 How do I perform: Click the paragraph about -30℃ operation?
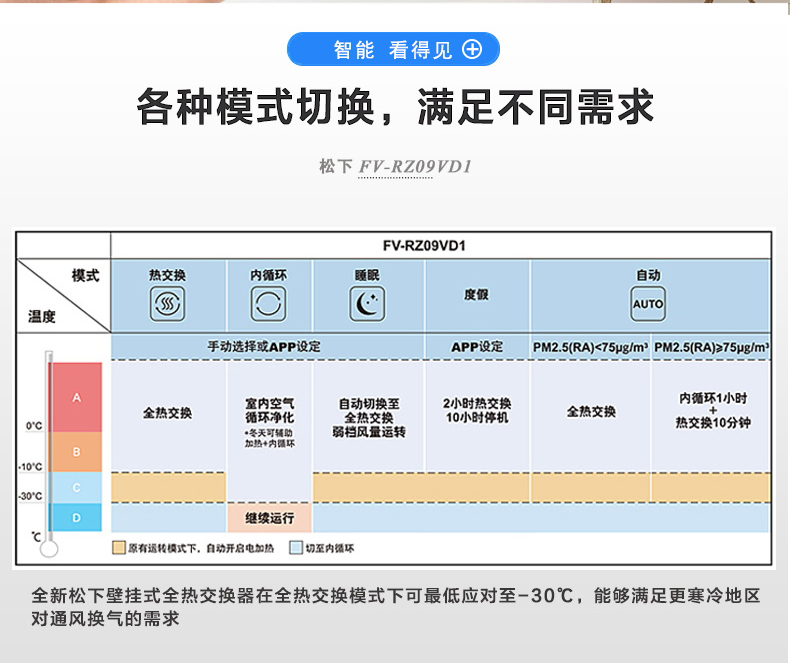click(x=396, y=607)
